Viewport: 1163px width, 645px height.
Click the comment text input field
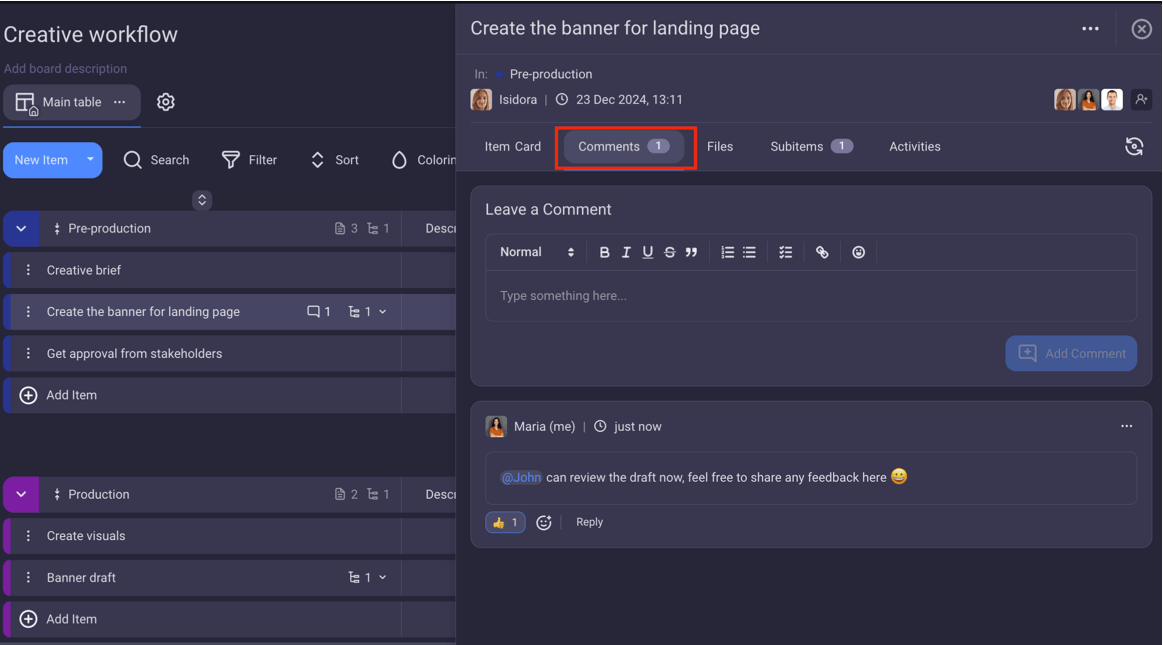coord(810,296)
